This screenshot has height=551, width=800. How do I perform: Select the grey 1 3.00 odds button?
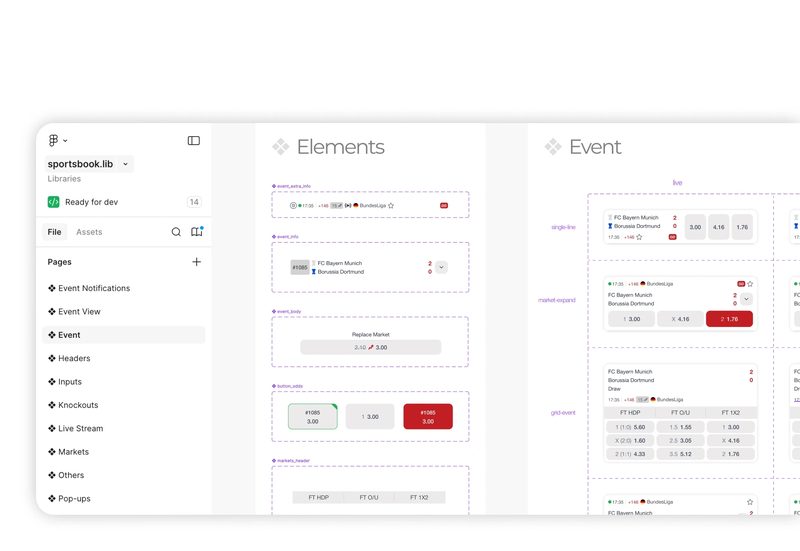click(x=370, y=417)
